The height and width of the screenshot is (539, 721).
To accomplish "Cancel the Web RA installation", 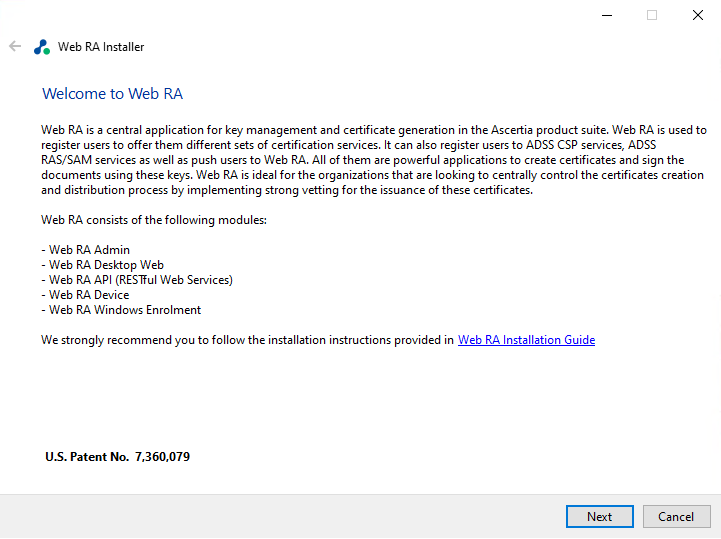I will tap(676, 517).
